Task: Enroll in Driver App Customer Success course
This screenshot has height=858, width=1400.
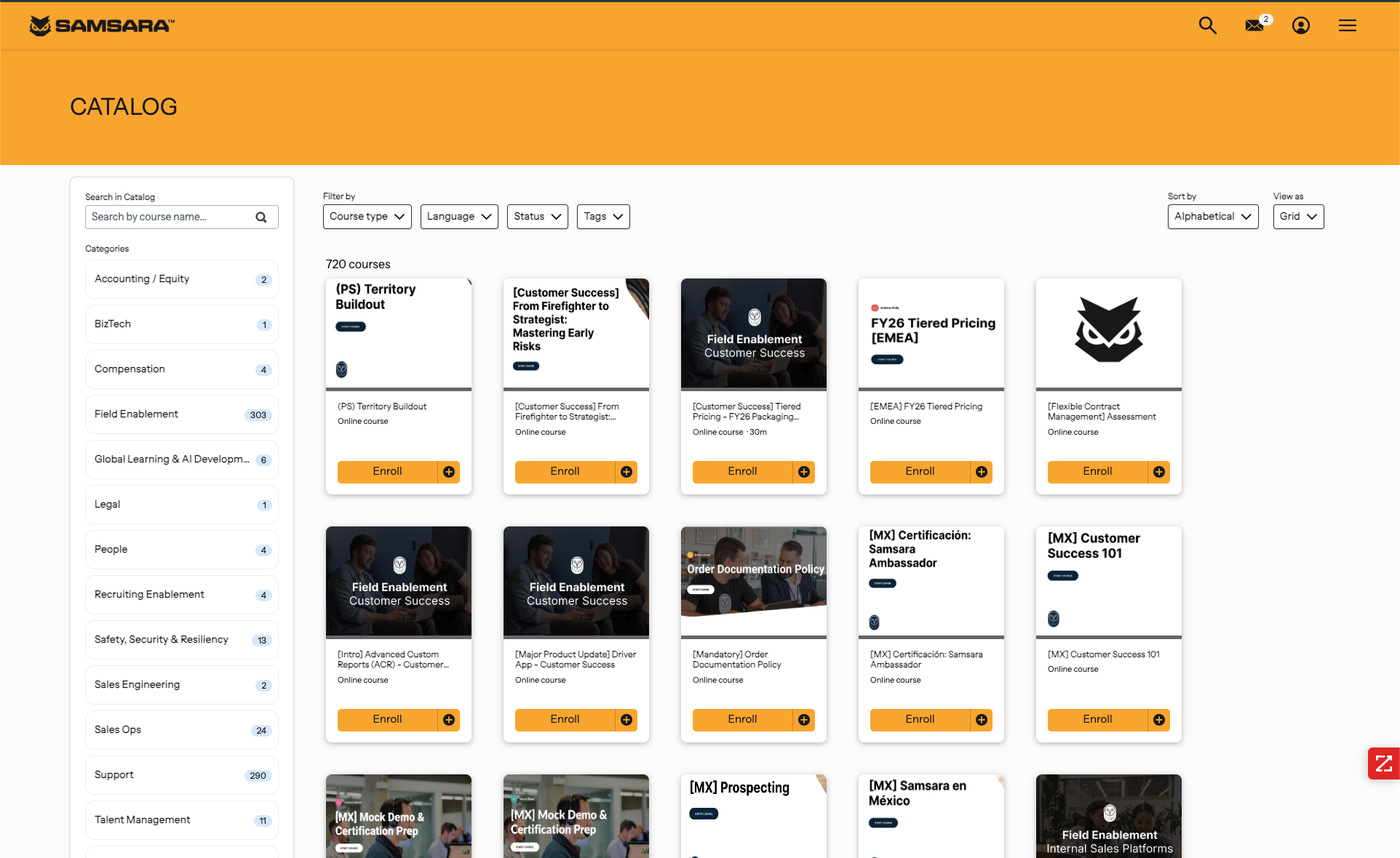Action: point(565,720)
